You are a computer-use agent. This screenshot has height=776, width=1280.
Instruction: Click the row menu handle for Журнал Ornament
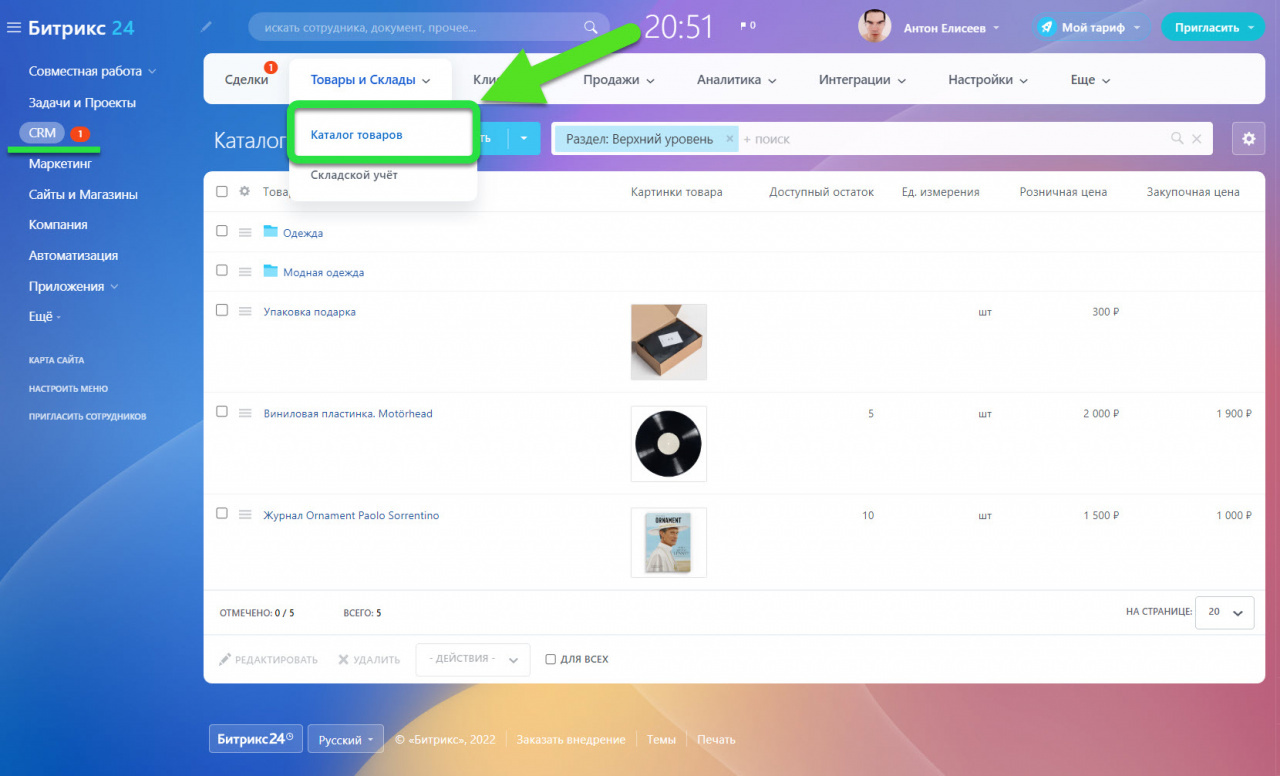[244, 515]
